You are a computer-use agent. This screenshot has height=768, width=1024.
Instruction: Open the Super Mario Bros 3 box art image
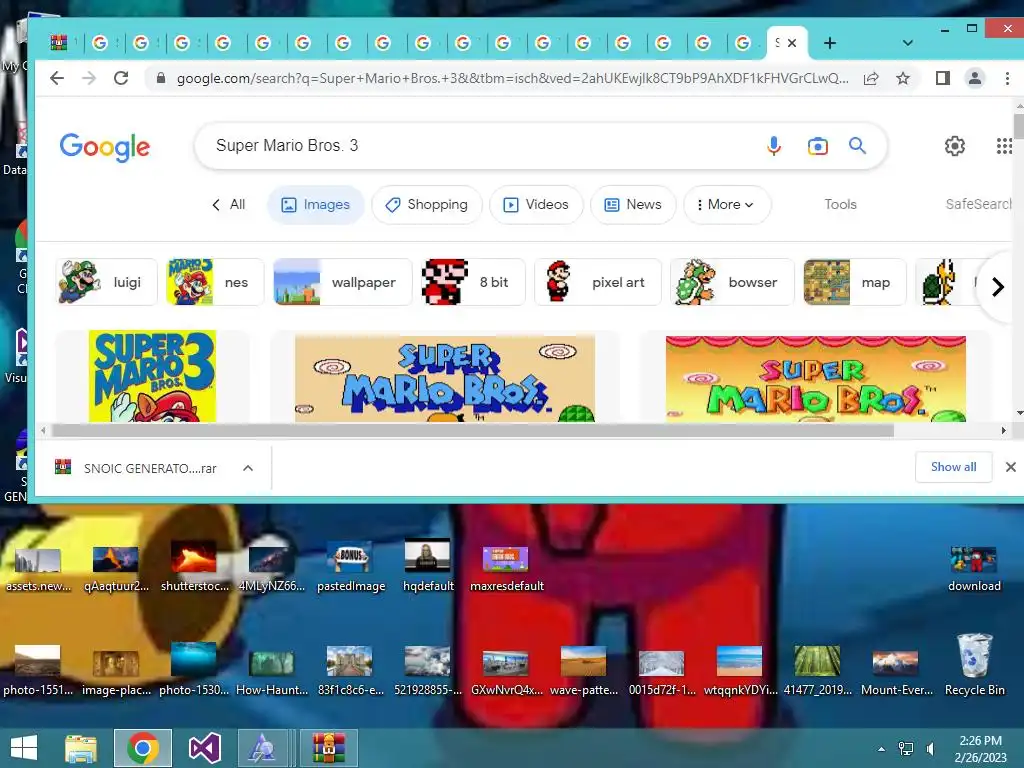pyautogui.click(x=152, y=376)
